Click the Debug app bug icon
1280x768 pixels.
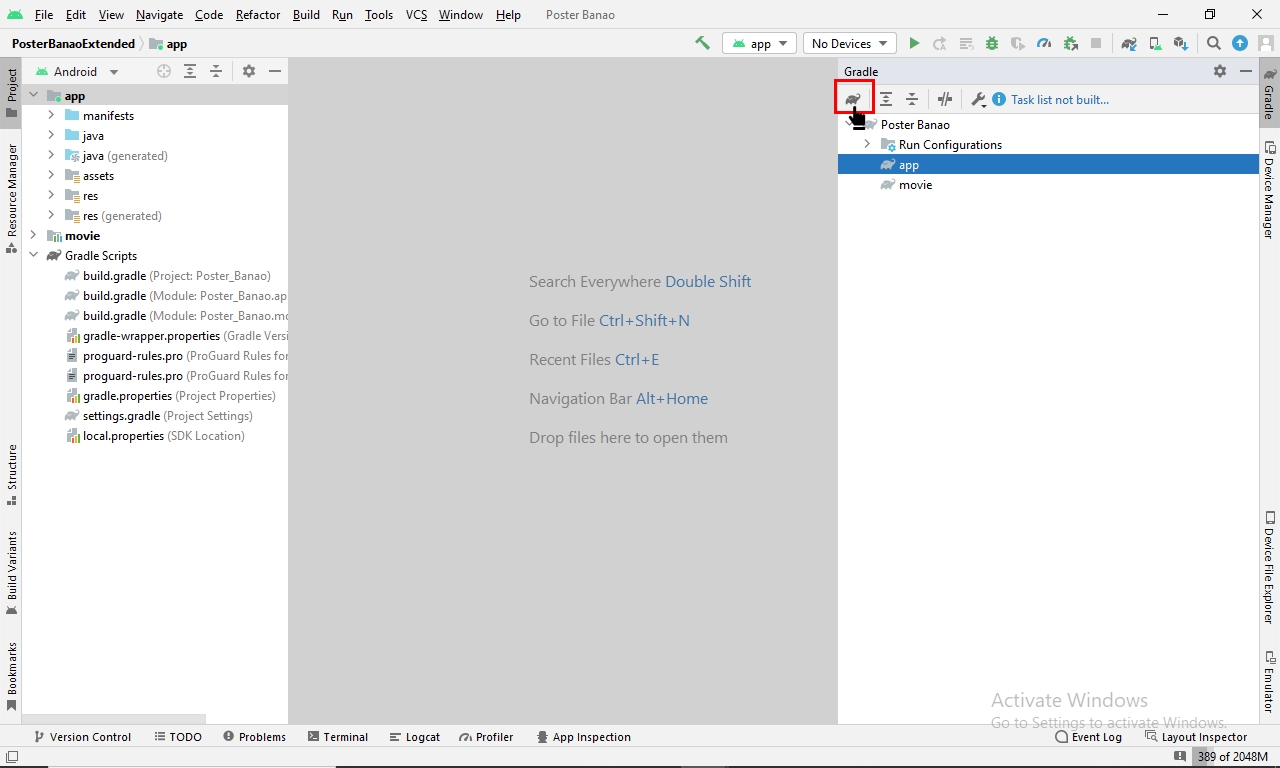pyautogui.click(x=992, y=43)
